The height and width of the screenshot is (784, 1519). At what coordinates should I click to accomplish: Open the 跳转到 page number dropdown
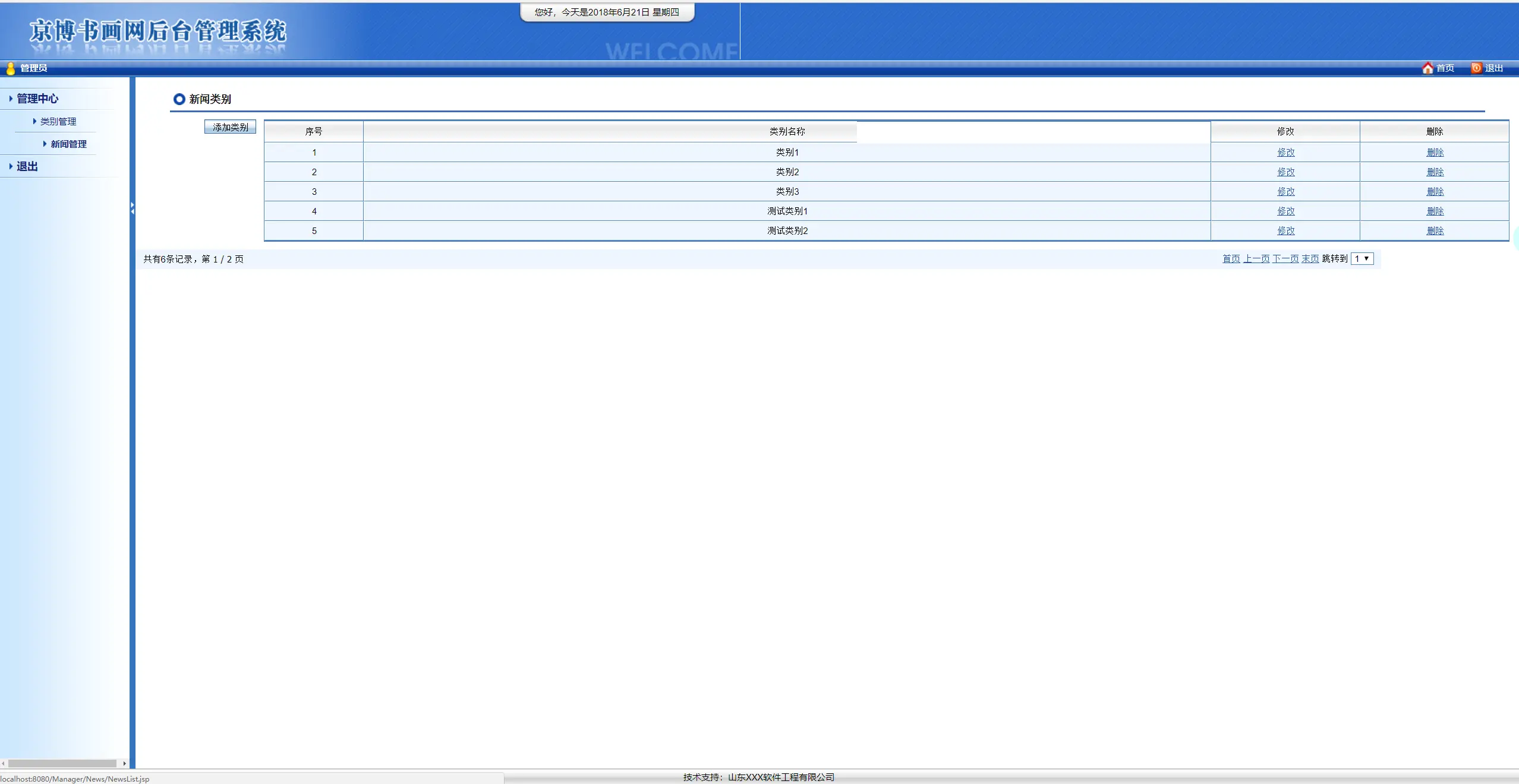click(1362, 259)
